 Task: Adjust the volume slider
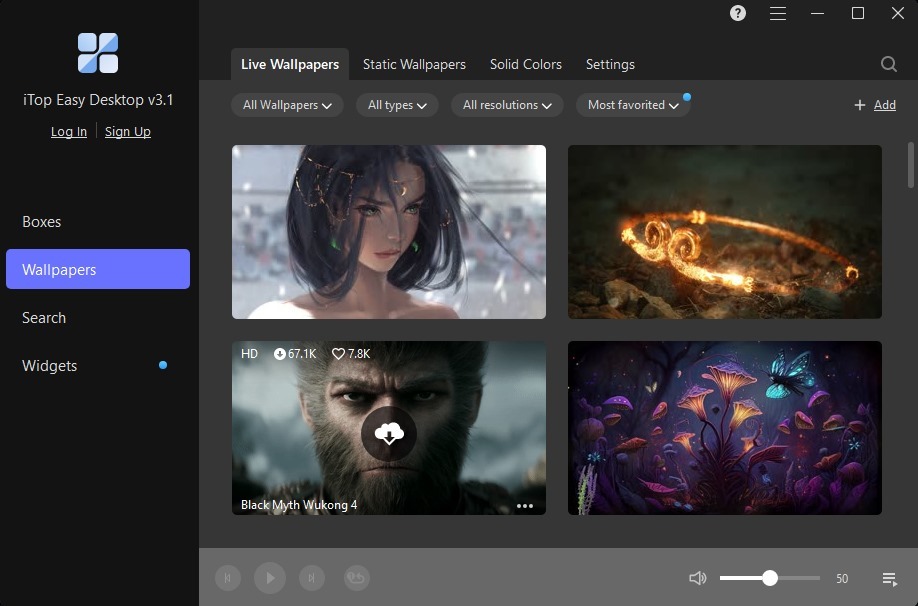coord(770,578)
